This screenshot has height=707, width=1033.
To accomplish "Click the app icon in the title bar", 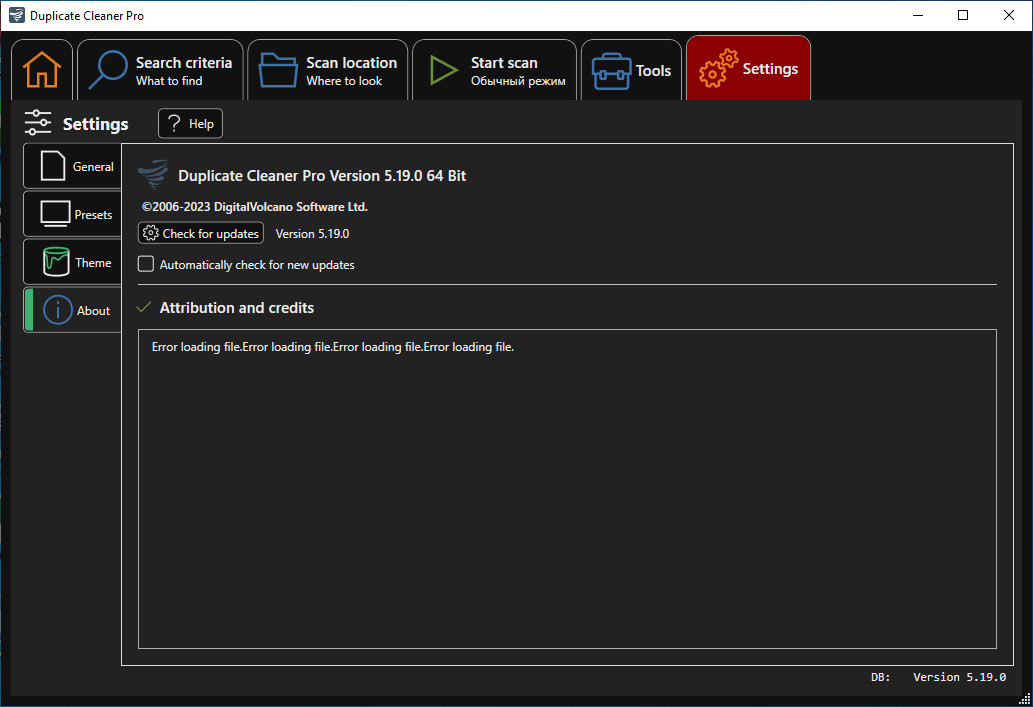I will tap(16, 15).
